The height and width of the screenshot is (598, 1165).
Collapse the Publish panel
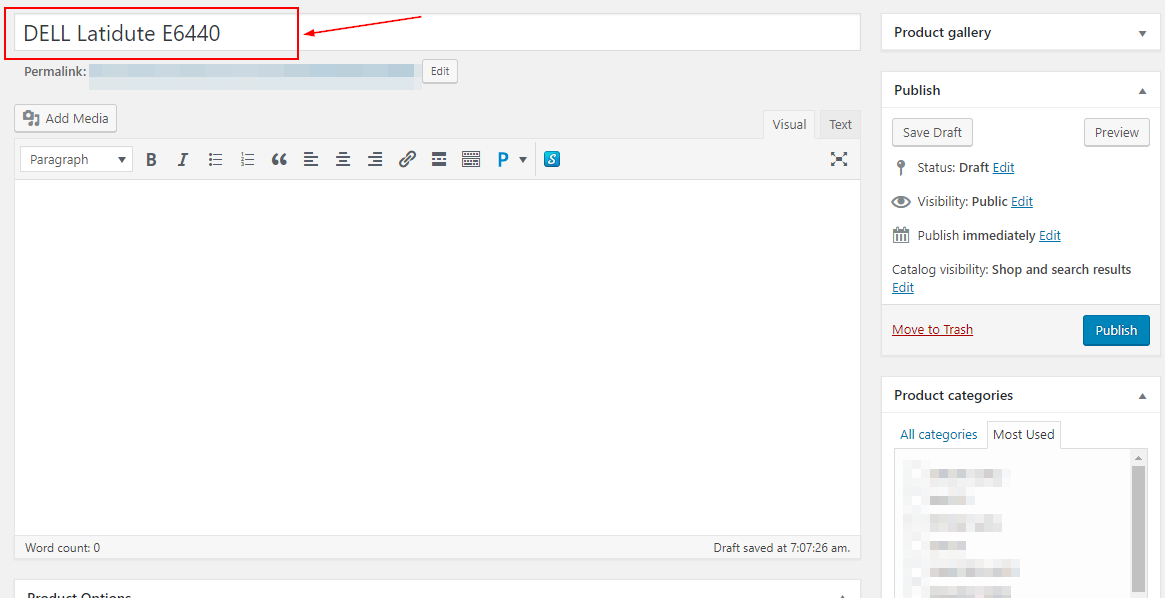[1143, 91]
